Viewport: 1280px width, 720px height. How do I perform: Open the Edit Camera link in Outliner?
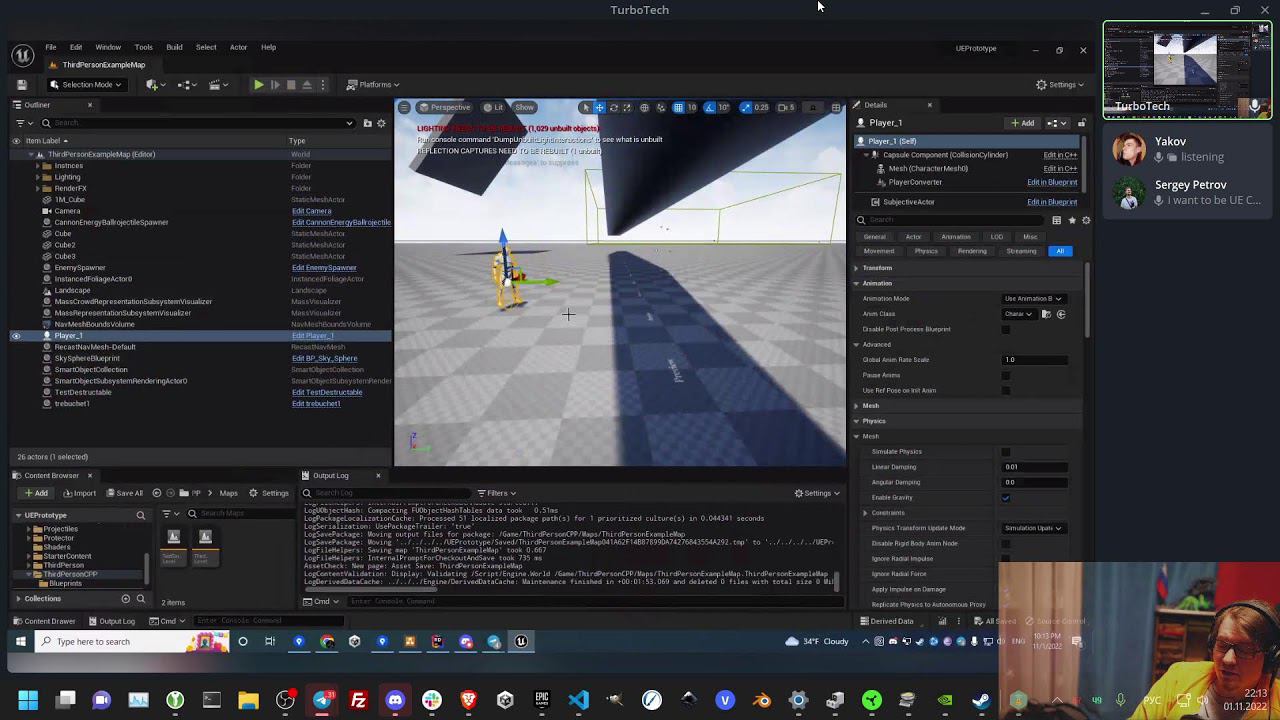point(311,211)
